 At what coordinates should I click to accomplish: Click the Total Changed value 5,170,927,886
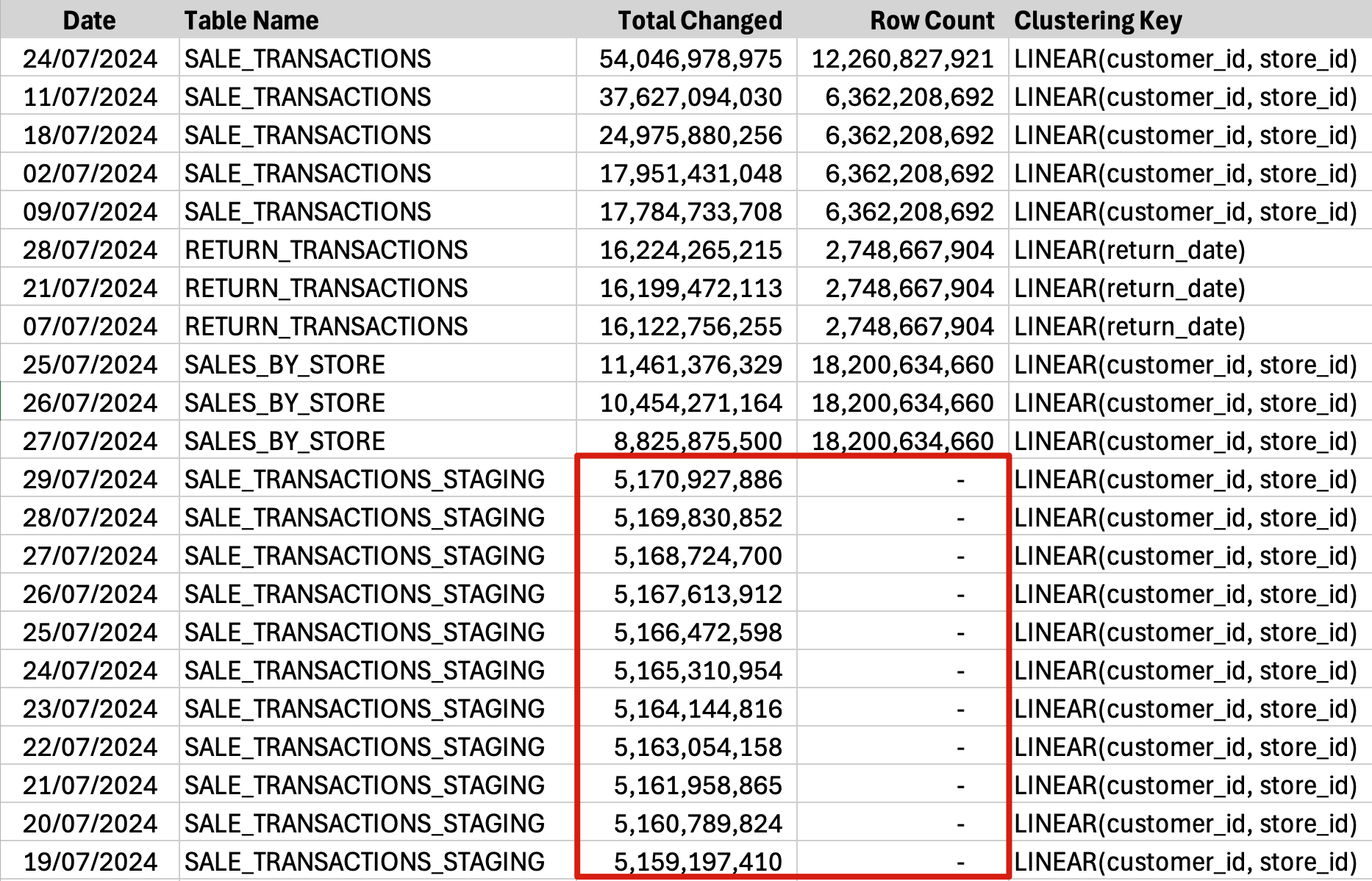687,479
